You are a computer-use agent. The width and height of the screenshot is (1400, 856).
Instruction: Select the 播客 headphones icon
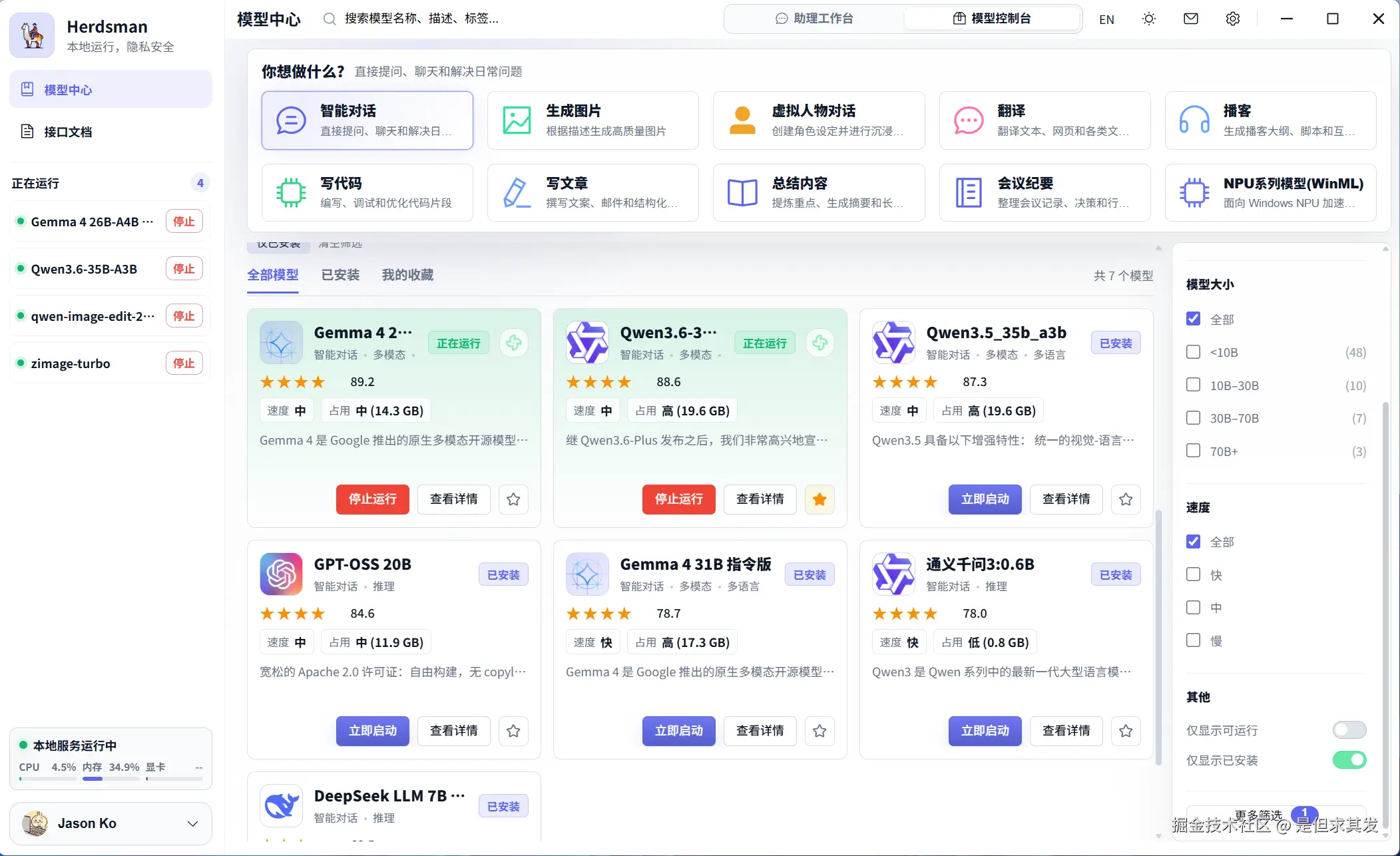click(1194, 120)
